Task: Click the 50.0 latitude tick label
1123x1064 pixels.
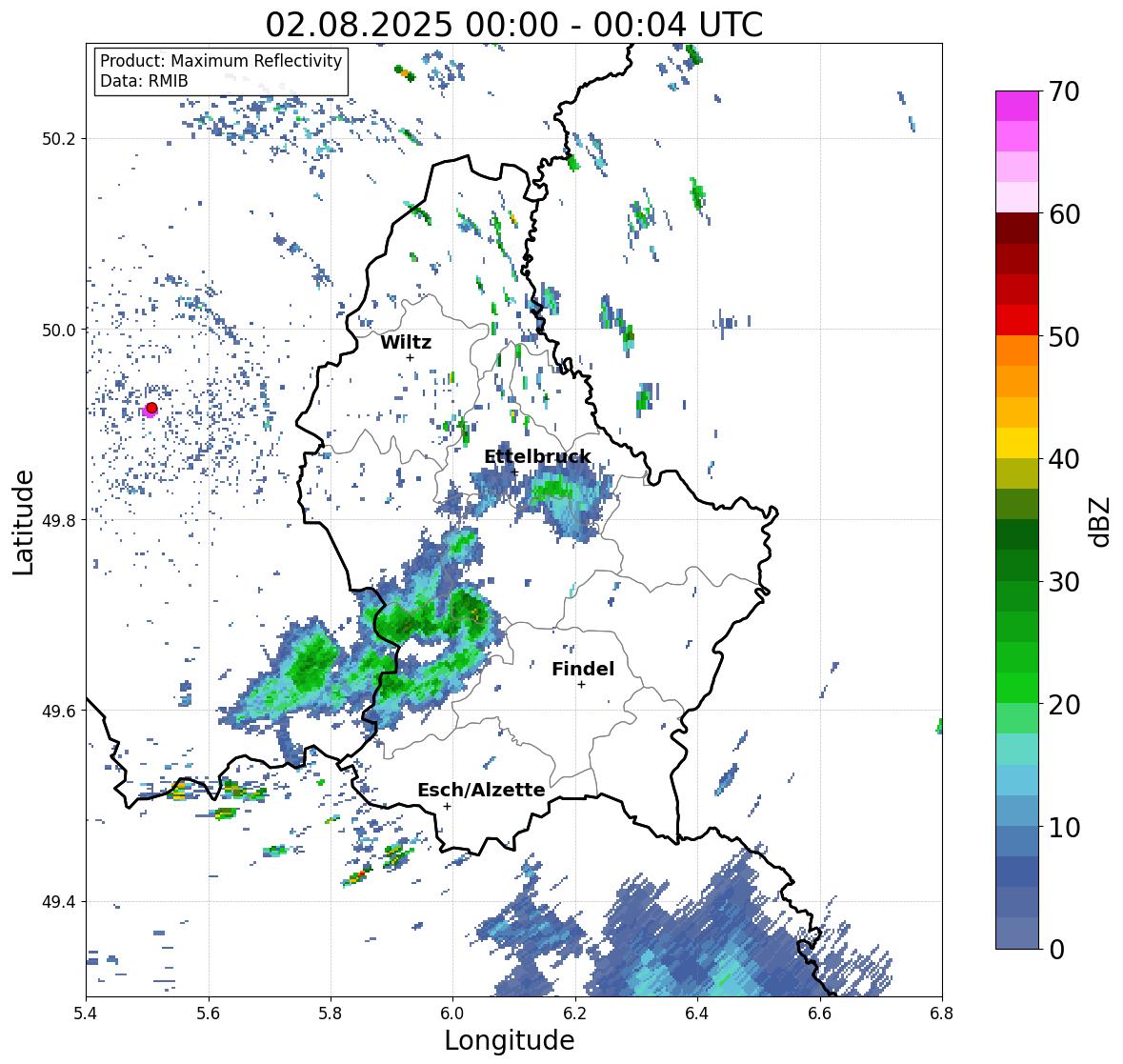Action: (59, 331)
